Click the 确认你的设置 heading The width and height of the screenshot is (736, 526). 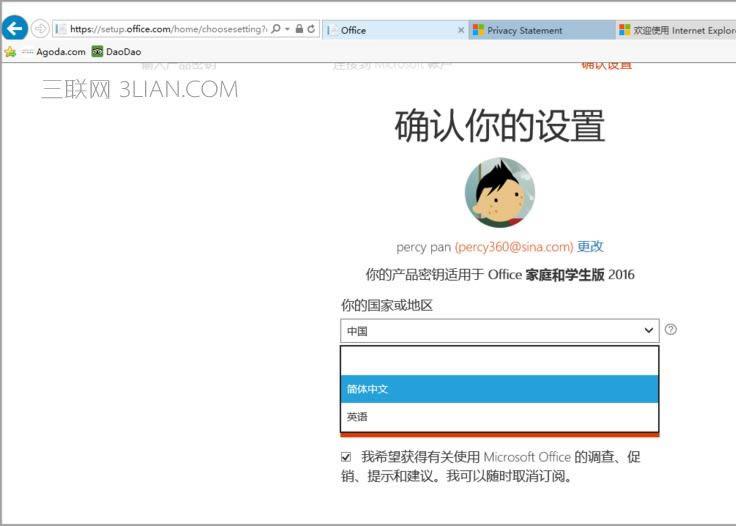pyautogui.click(x=499, y=125)
